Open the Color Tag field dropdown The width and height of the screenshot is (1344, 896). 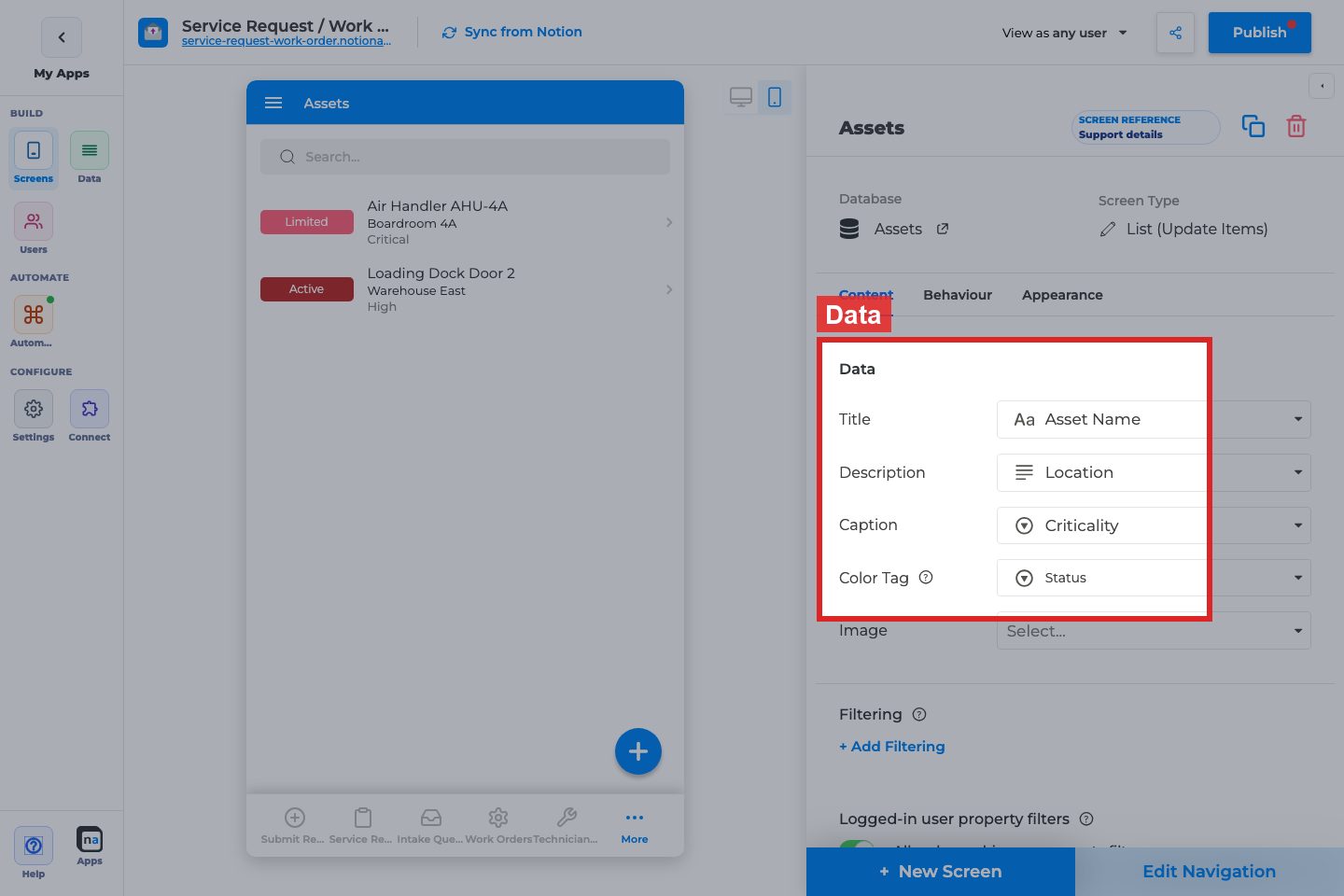(1154, 578)
